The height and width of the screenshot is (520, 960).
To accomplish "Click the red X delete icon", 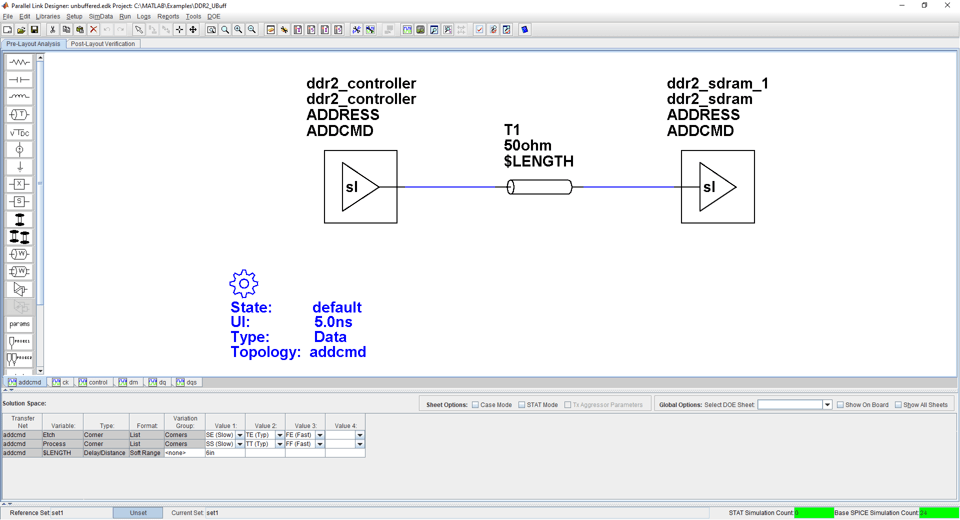I will click(x=94, y=29).
